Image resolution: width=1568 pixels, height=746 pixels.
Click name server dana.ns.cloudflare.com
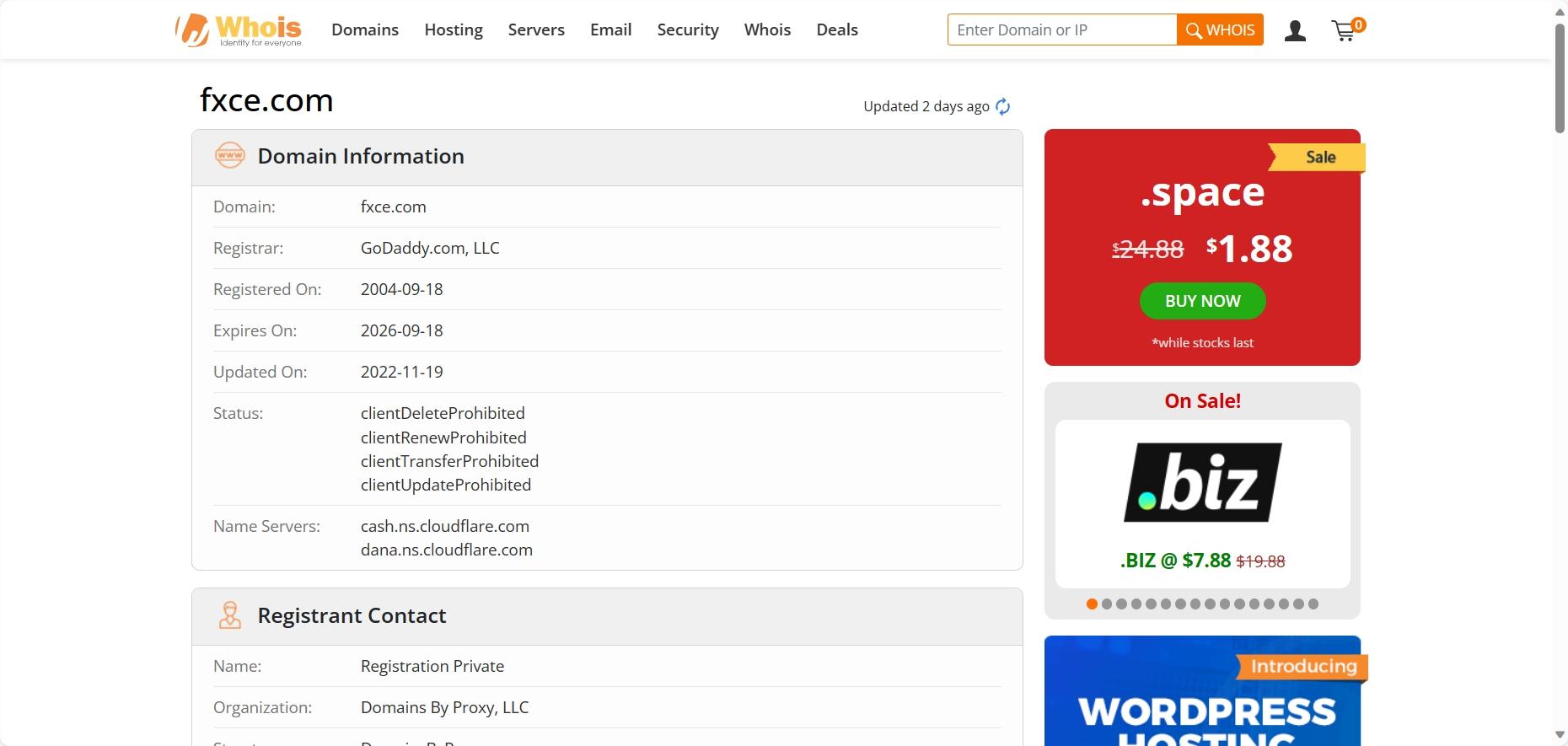[447, 550]
